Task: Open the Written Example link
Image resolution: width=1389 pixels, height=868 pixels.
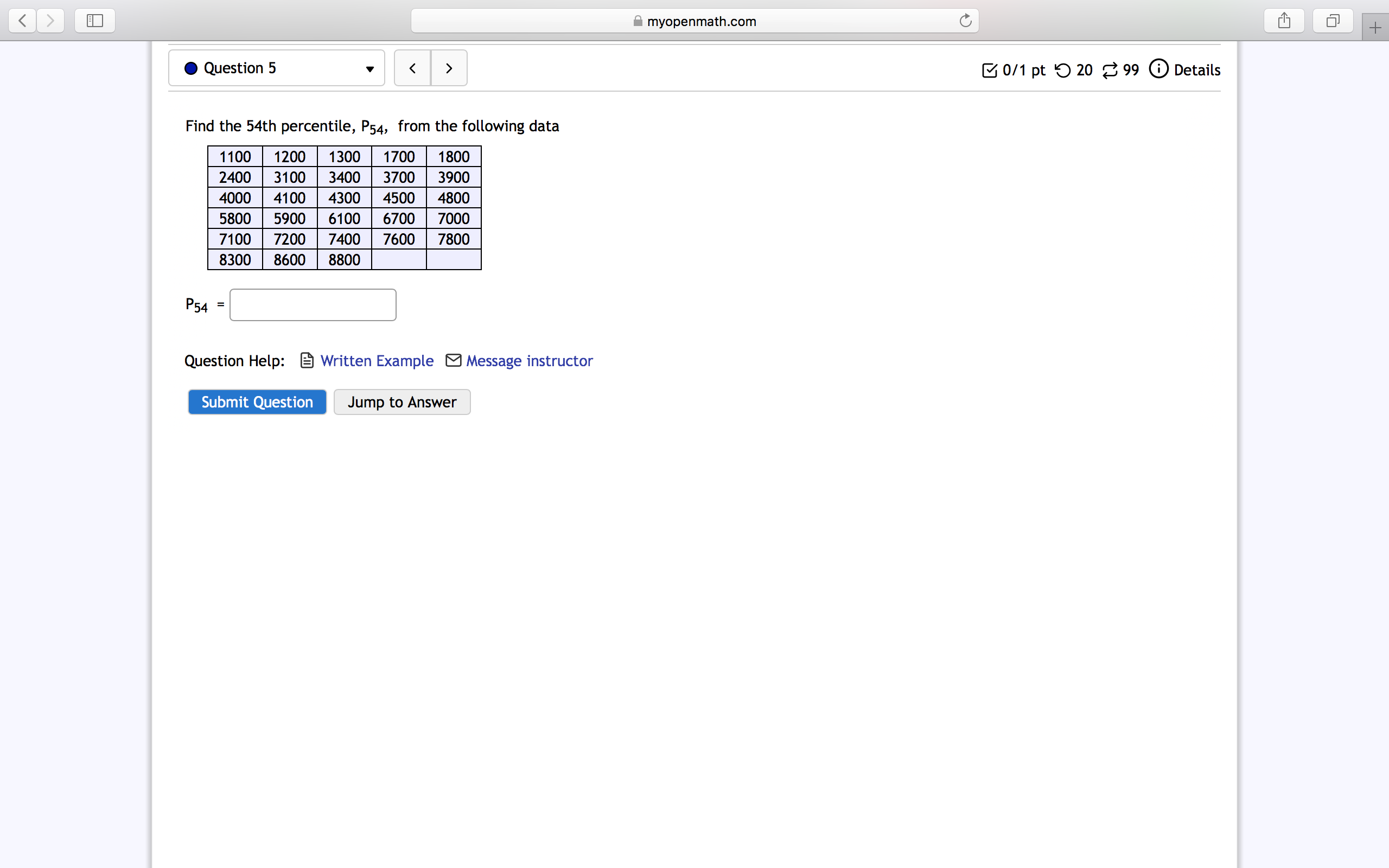Action: pos(378,361)
